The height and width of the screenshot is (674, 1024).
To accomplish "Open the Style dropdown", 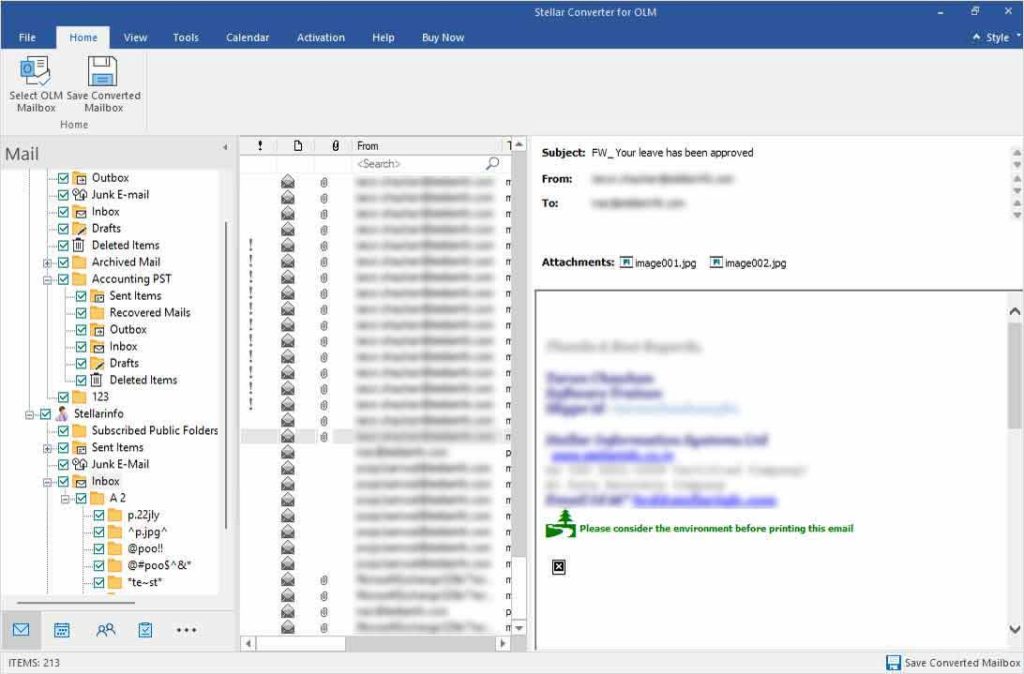I will click(997, 37).
